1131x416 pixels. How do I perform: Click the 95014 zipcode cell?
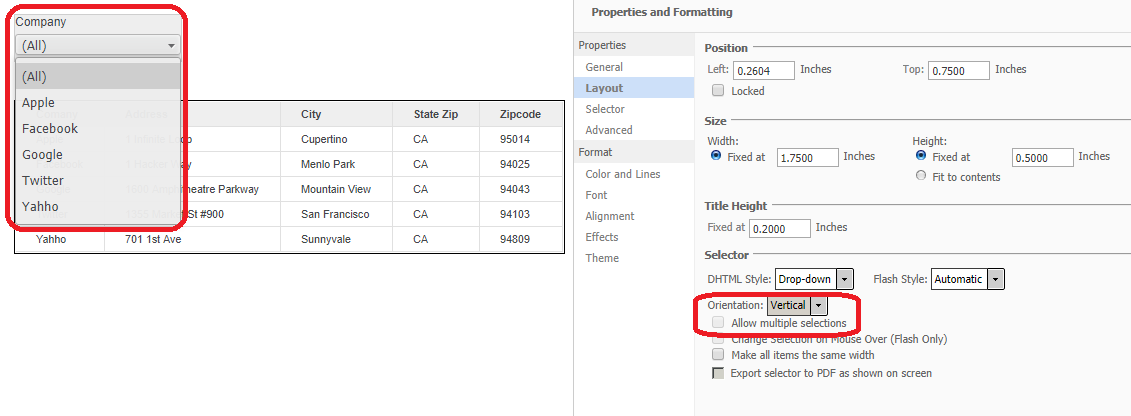[x=521, y=139]
